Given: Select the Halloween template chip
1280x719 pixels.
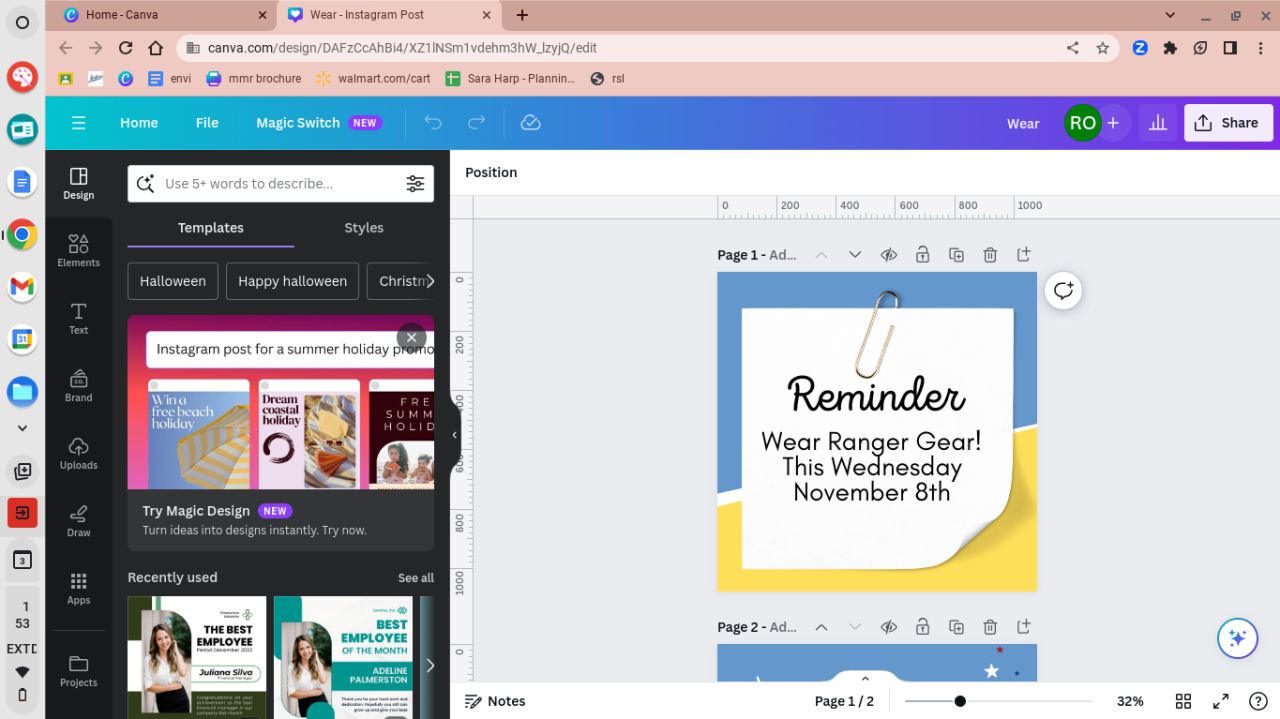Looking at the screenshot, I should click(173, 281).
